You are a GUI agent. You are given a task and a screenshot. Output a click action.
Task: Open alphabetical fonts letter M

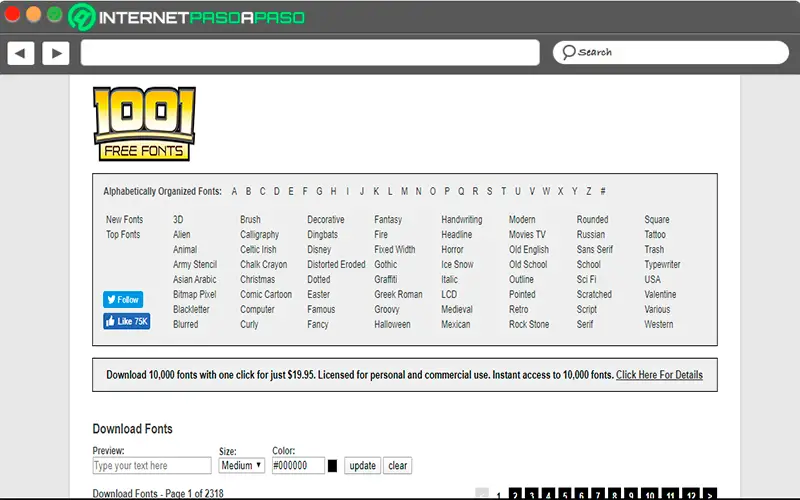404,191
